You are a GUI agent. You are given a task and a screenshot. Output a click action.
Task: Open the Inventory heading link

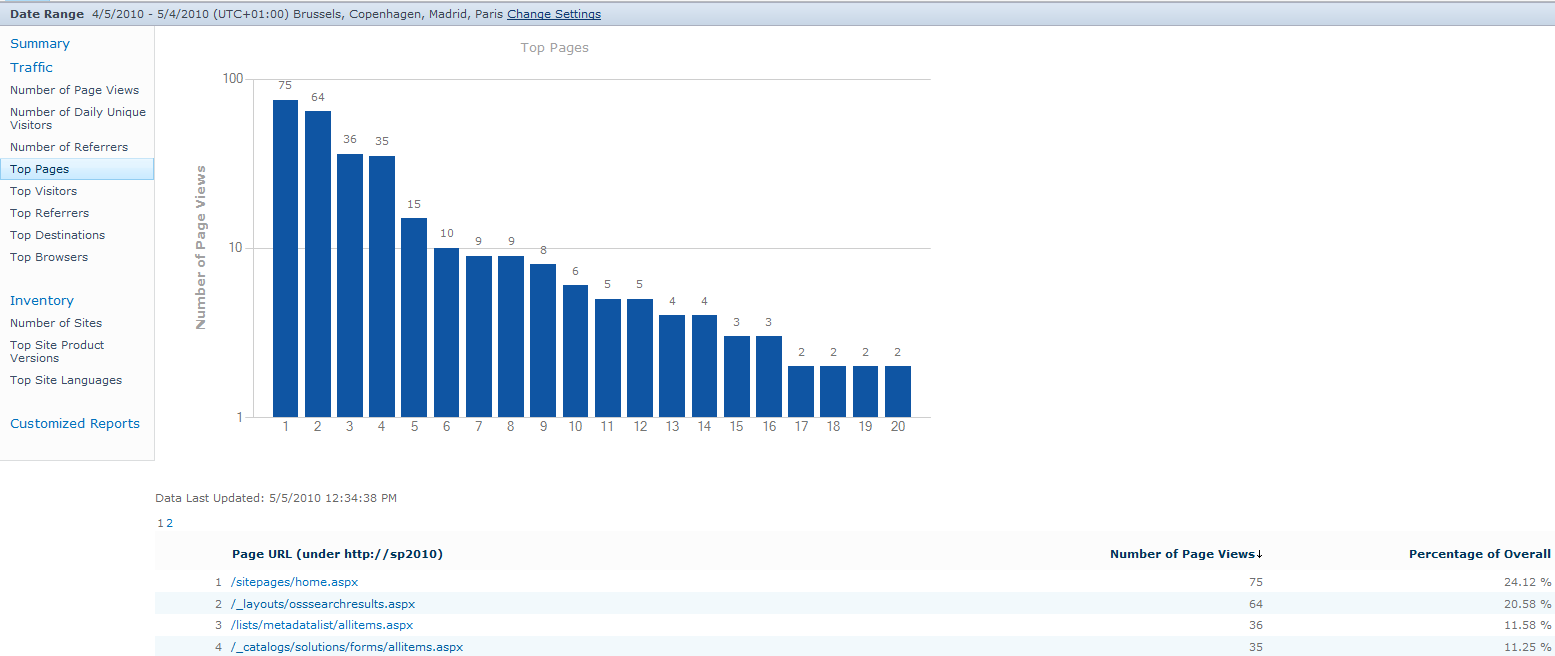[x=42, y=301]
